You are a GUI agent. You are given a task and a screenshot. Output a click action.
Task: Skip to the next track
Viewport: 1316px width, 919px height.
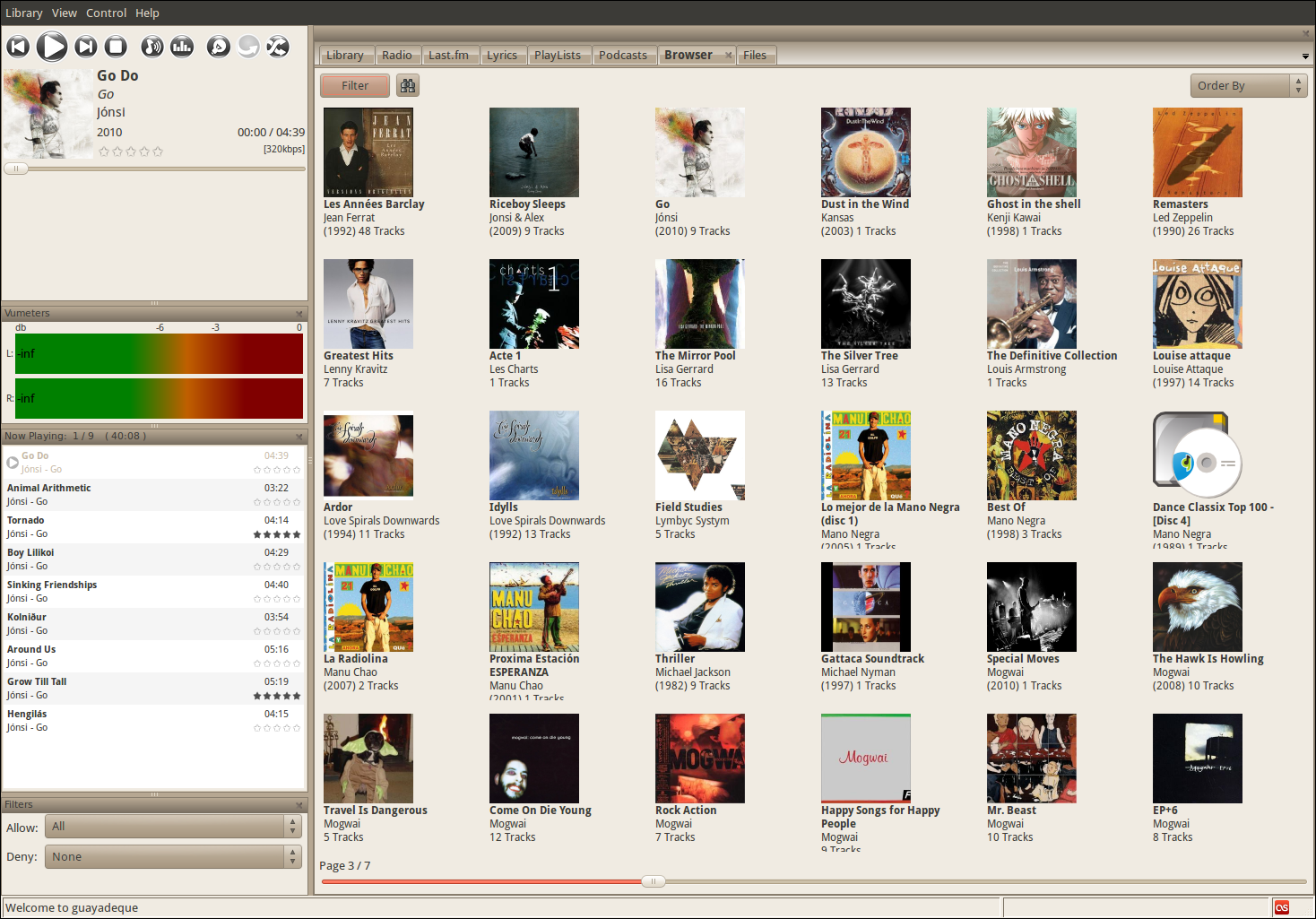pyautogui.click(x=85, y=47)
